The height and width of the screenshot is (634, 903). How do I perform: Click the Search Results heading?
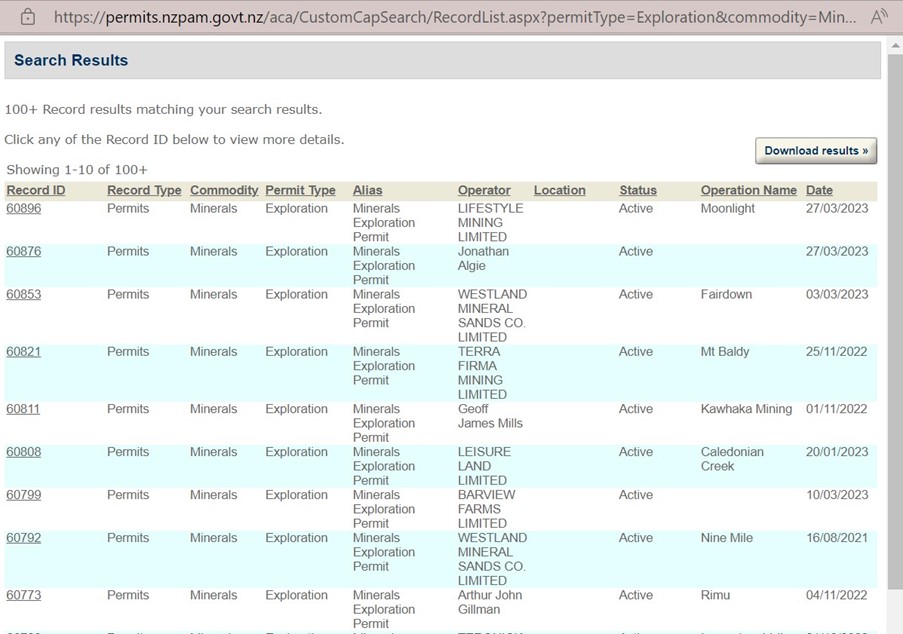pos(71,60)
